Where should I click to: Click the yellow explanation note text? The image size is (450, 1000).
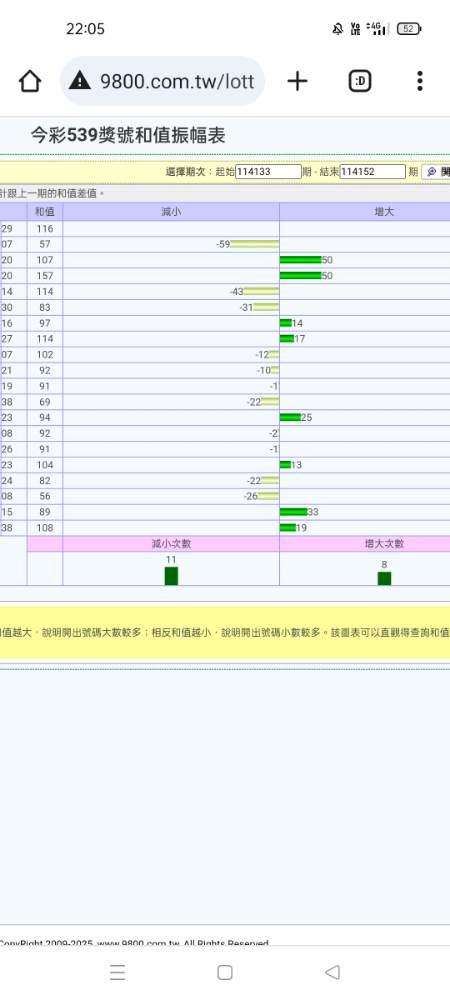[225, 633]
